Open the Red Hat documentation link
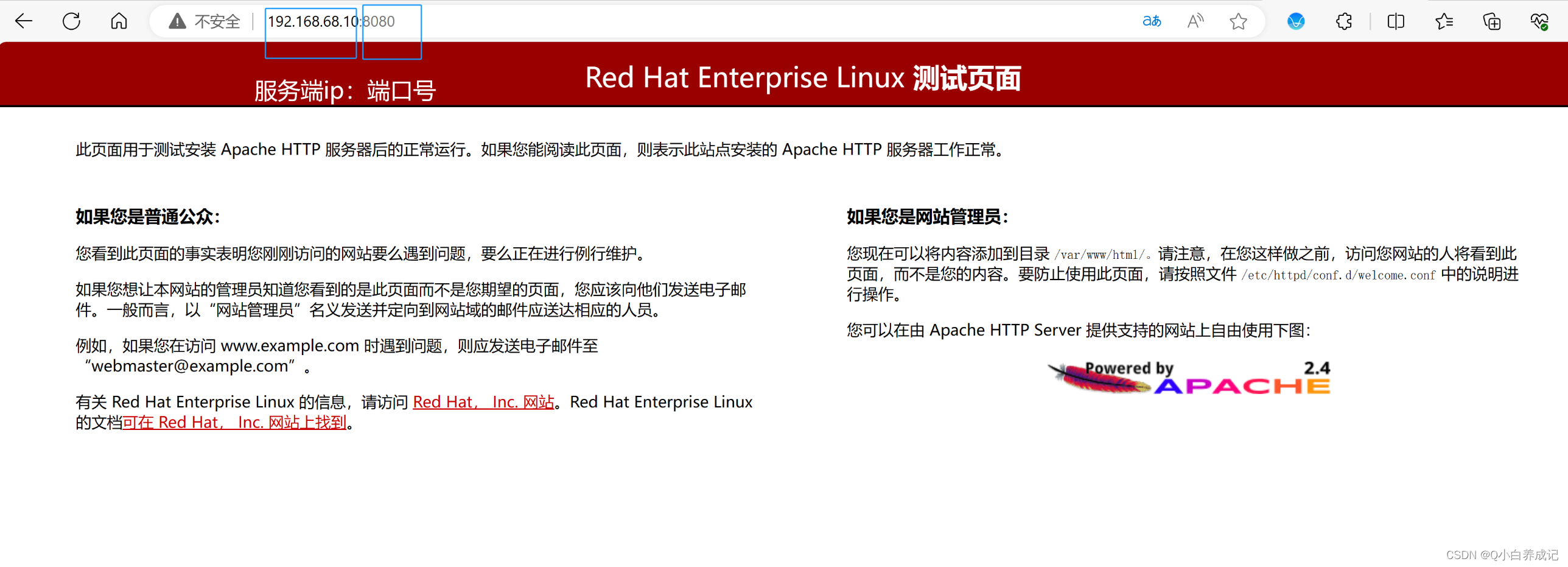The width and height of the screenshot is (1568, 567). click(x=234, y=422)
